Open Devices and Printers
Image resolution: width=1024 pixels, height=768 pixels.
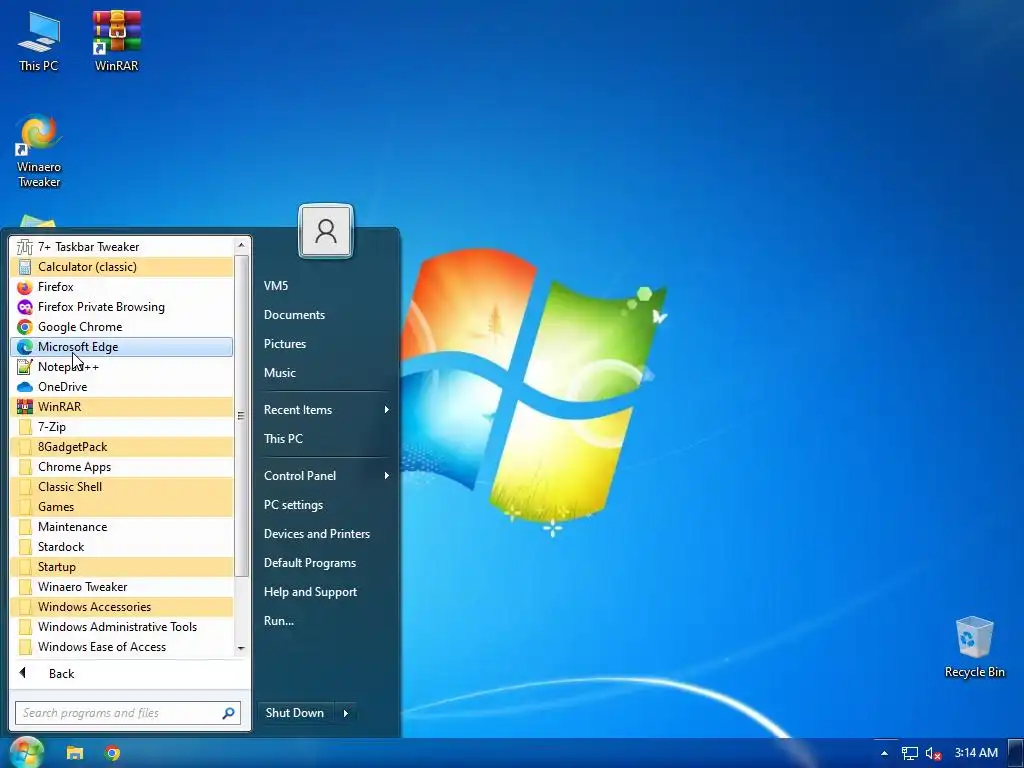tap(325, 534)
